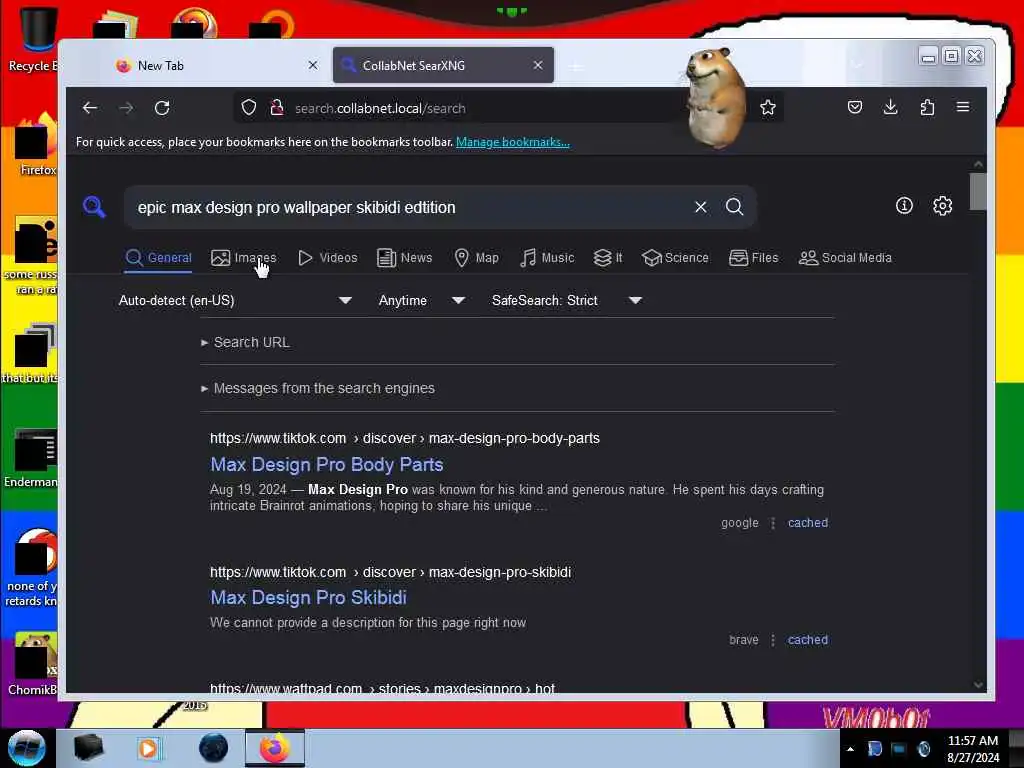Open the SafeSearch: Strict dropdown

click(x=567, y=300)
